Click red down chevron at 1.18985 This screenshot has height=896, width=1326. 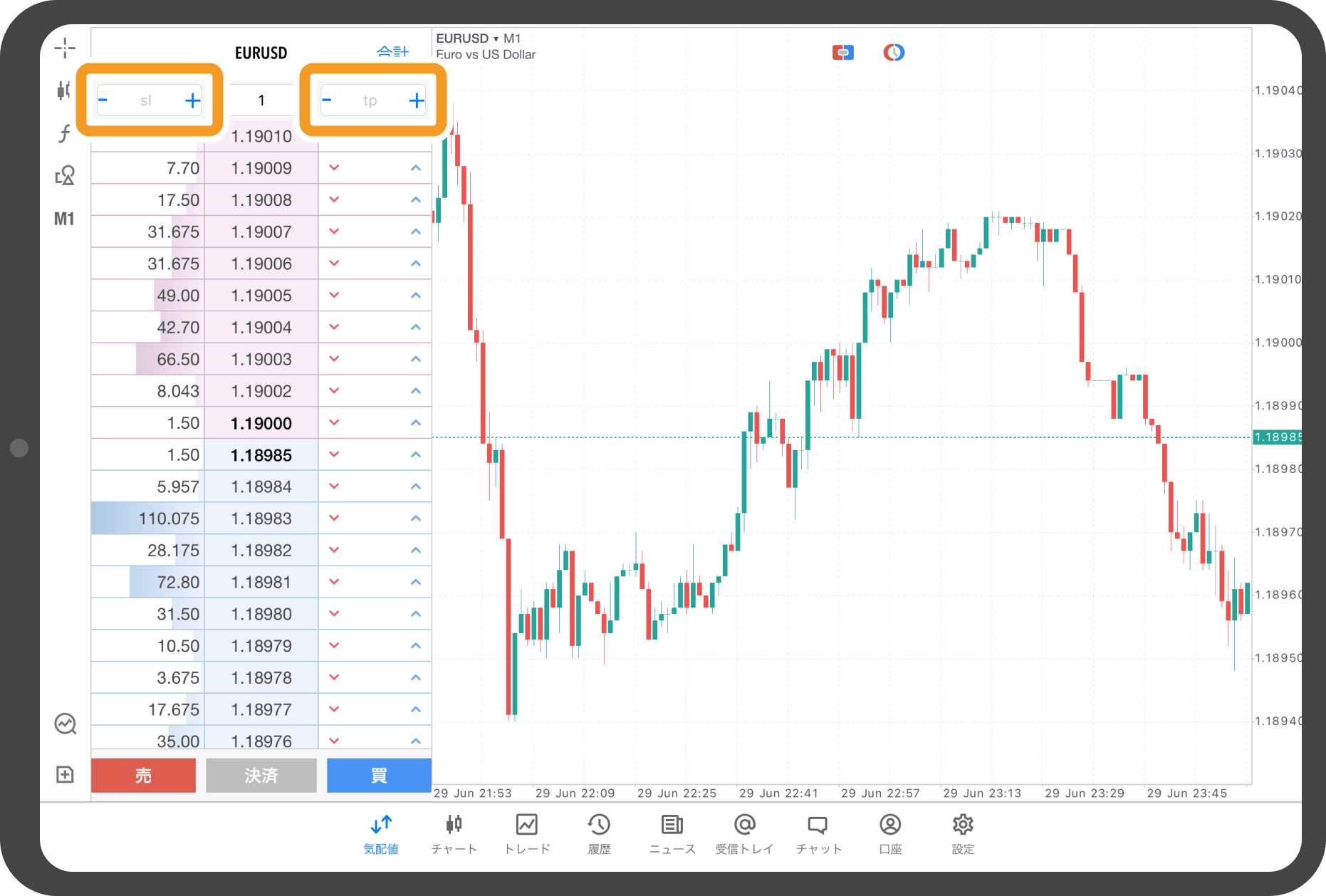[334, 454]
